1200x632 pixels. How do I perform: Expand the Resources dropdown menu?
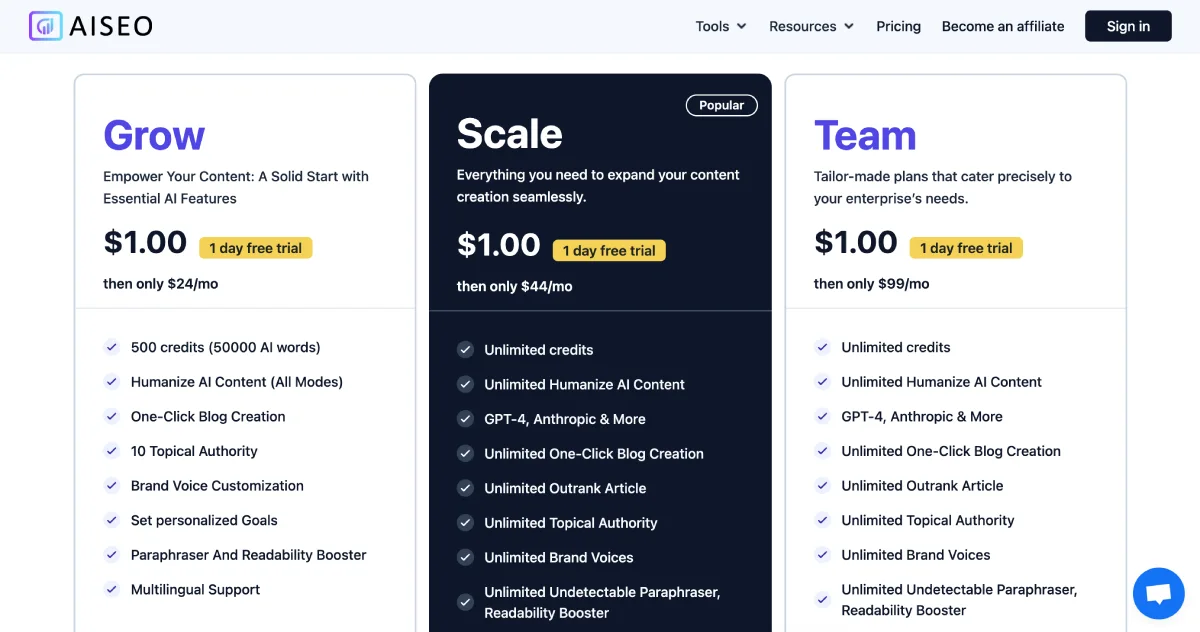810,27
